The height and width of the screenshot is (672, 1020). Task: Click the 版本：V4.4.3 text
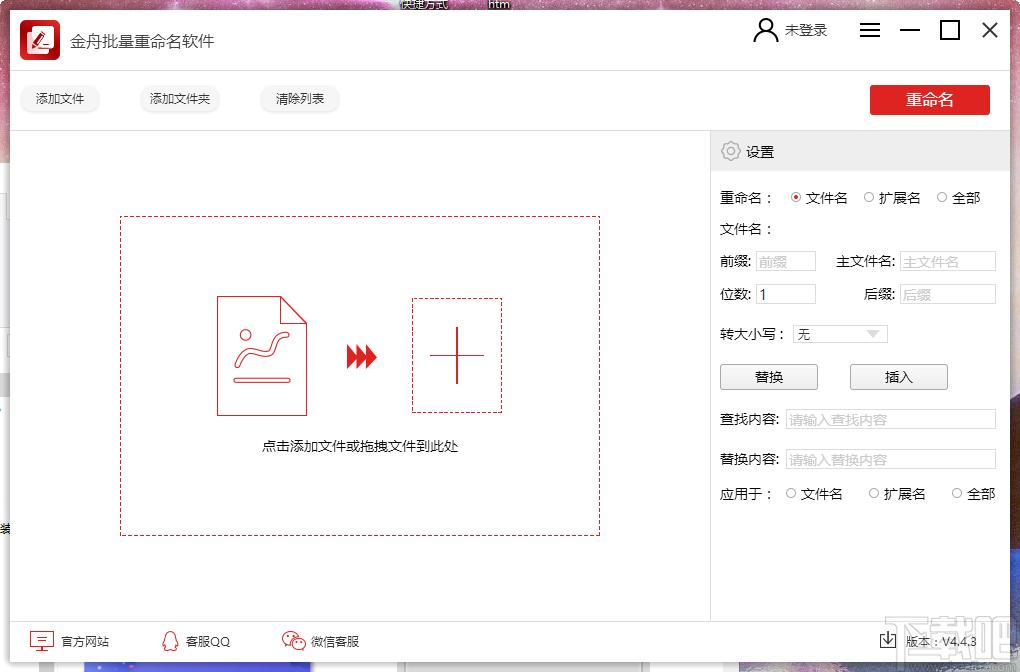click(x=941, y=641)
